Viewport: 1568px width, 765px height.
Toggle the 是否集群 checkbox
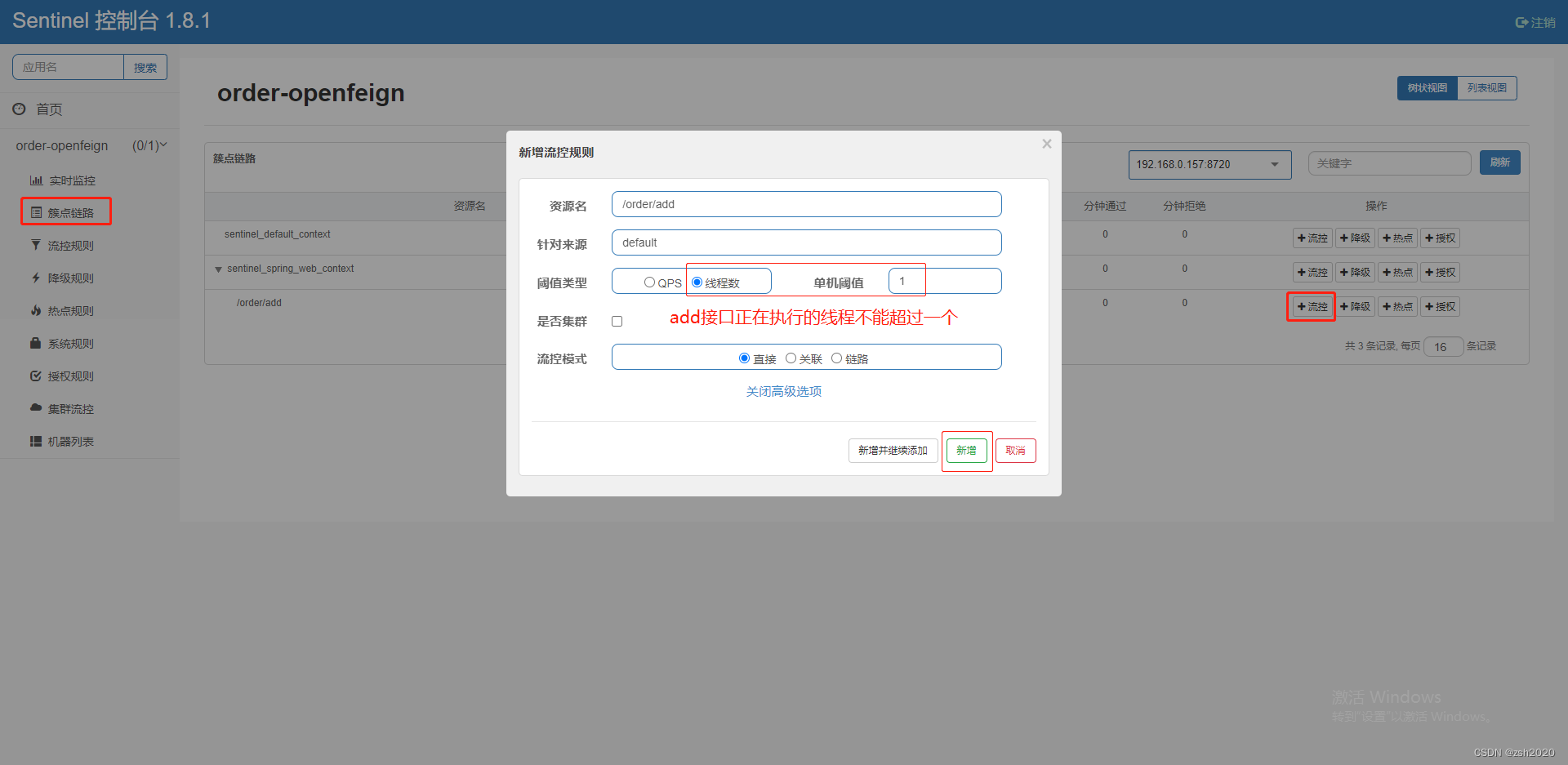pos(617,322)
